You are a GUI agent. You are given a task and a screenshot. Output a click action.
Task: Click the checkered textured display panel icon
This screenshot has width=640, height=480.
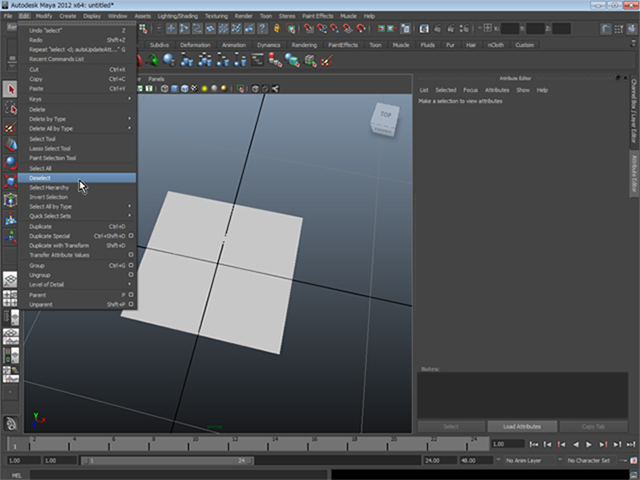[194, 89]
